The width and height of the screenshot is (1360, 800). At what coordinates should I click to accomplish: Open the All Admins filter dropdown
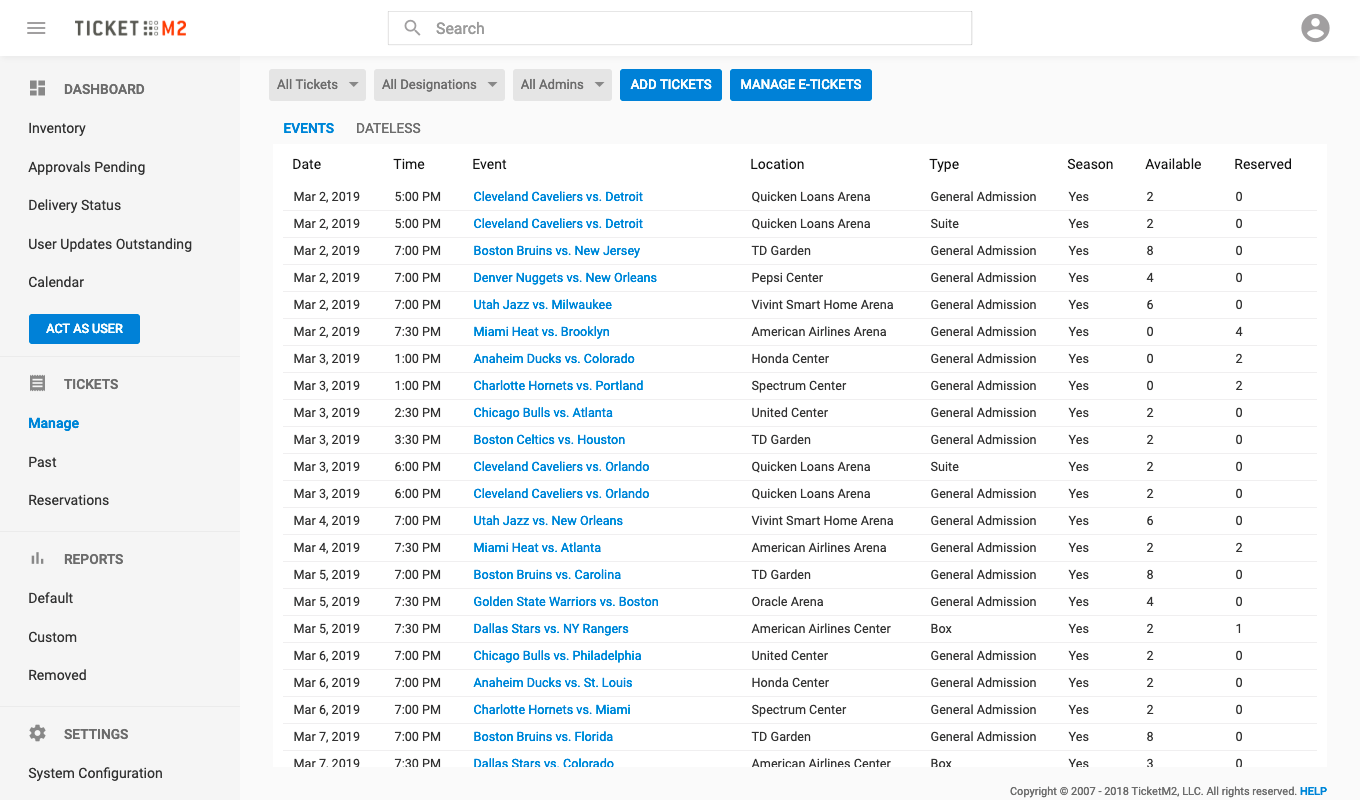(x=562, y=85)
